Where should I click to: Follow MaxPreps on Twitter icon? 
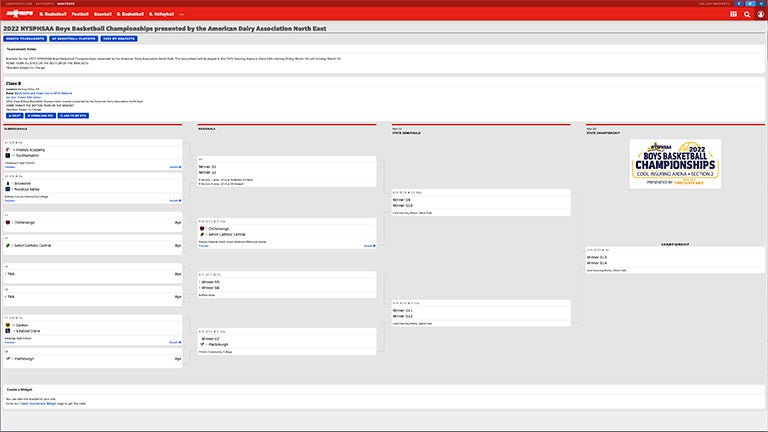coord(750,3)
